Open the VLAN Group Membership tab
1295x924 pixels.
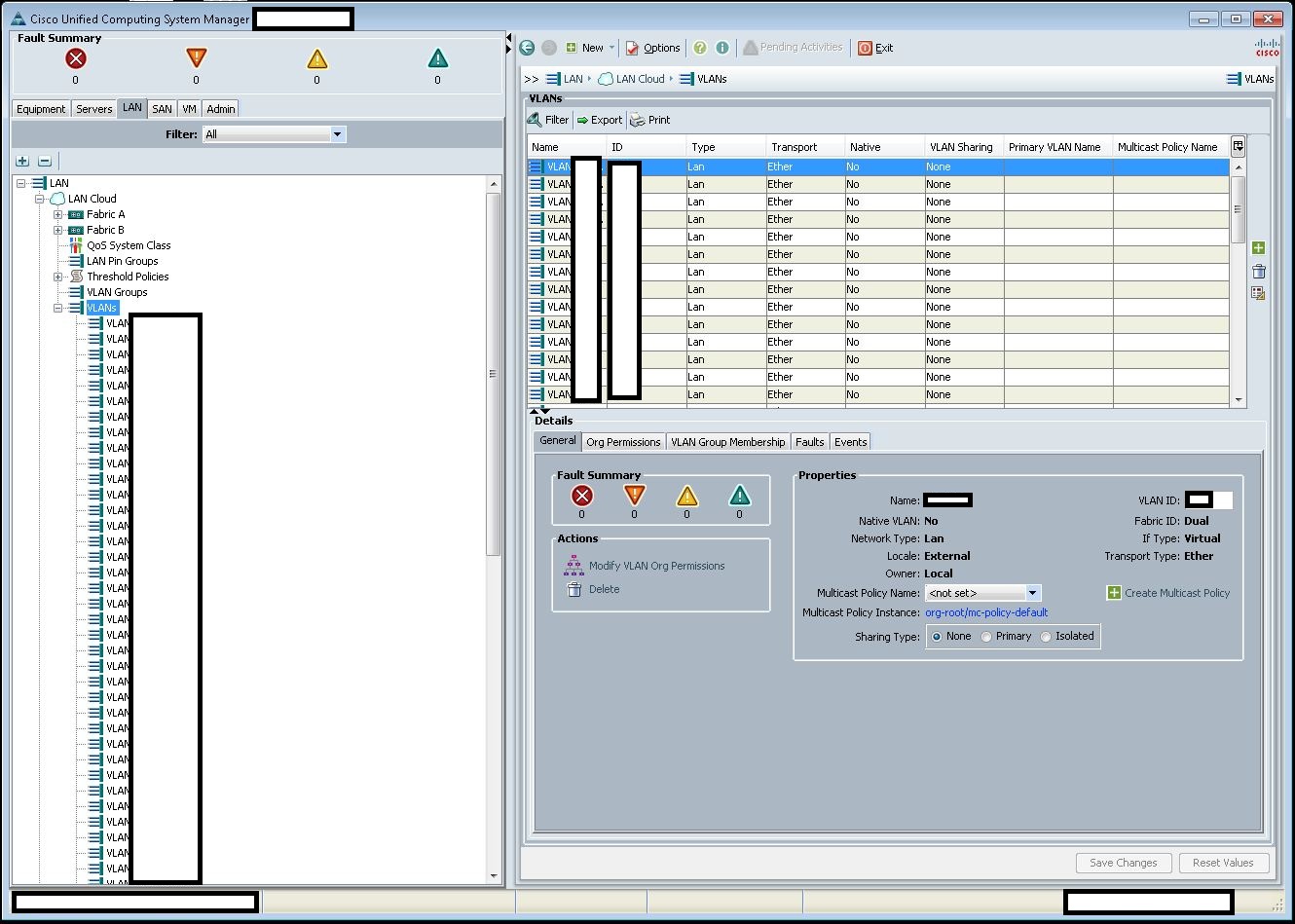click(727, 442)
